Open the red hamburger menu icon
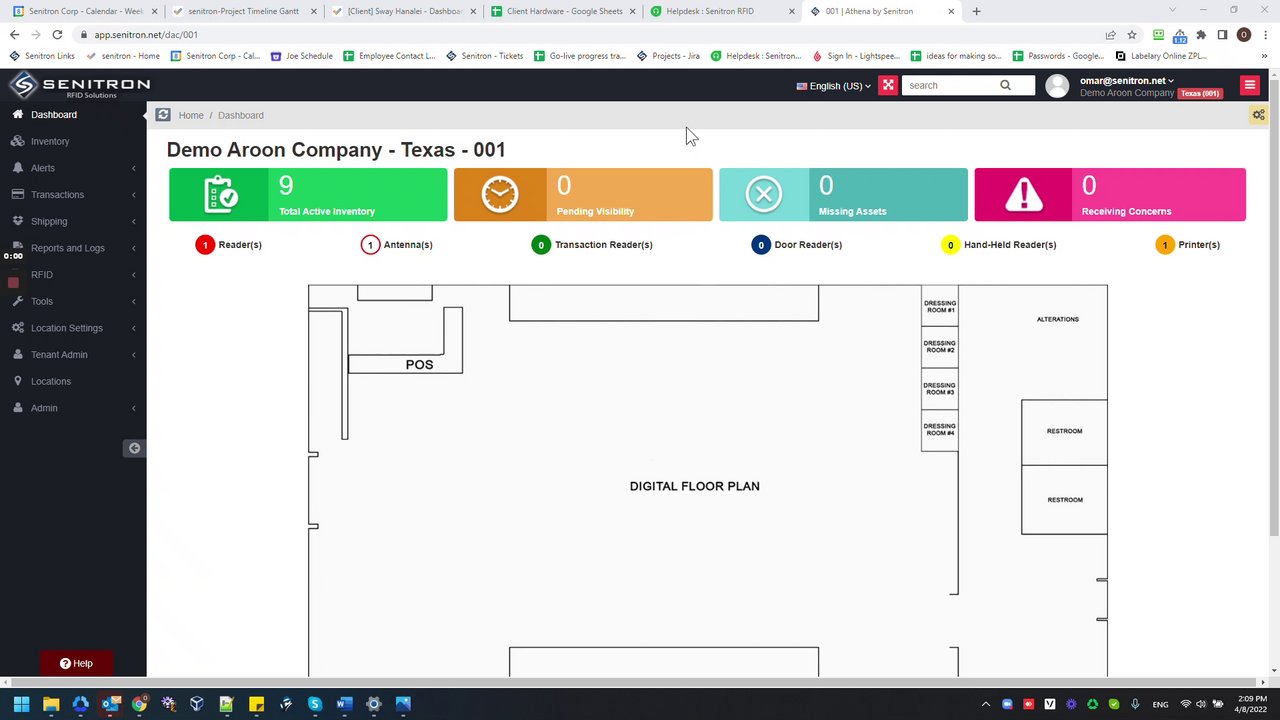The image size is (1280, 720). click(x=1249, y=85)
